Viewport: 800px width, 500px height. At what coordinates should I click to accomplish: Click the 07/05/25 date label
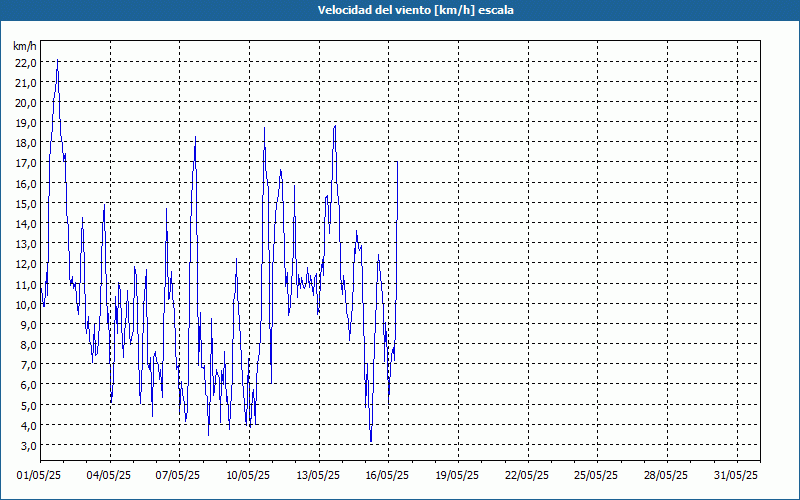[x=178, y=476]
